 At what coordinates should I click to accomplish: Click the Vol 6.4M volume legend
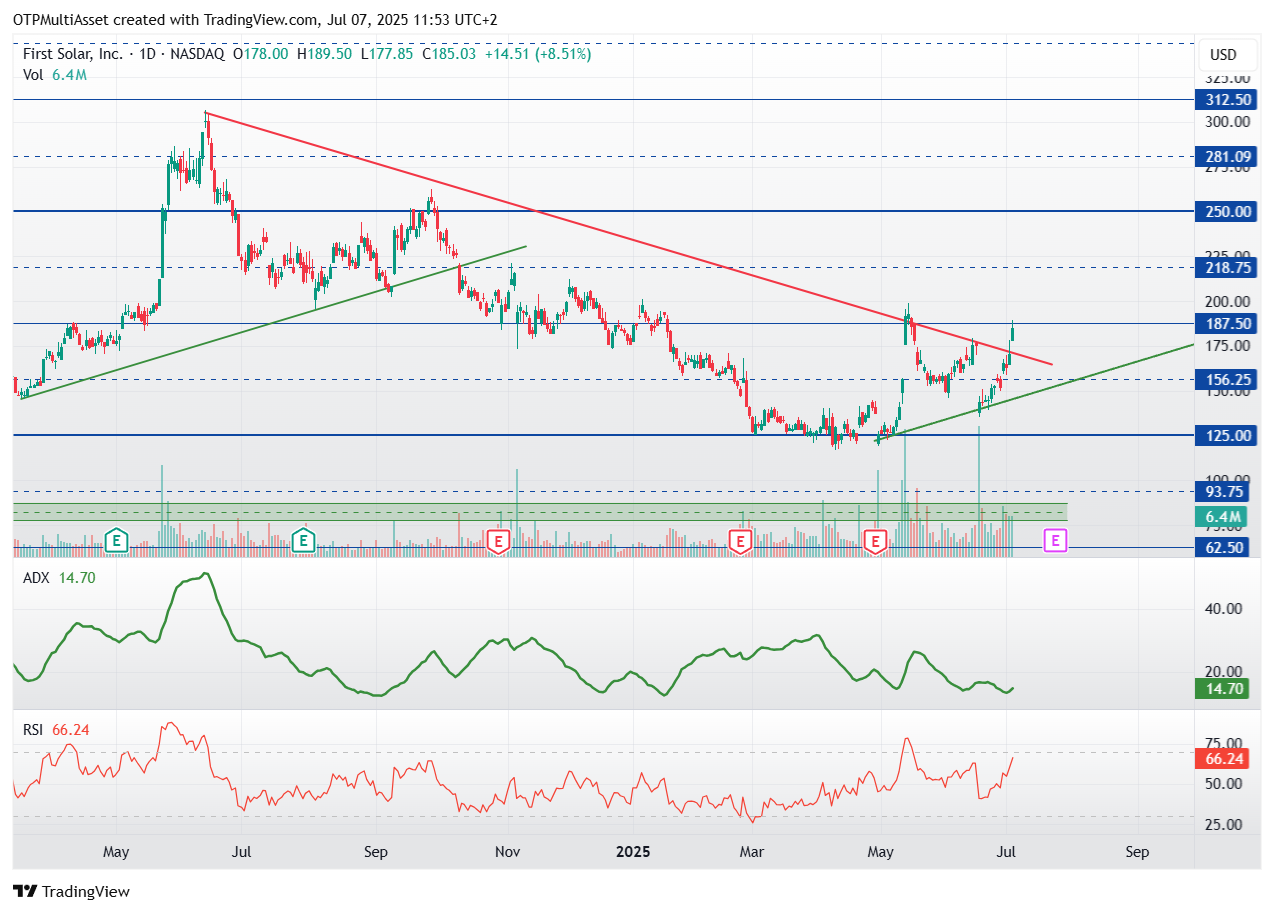55,74
